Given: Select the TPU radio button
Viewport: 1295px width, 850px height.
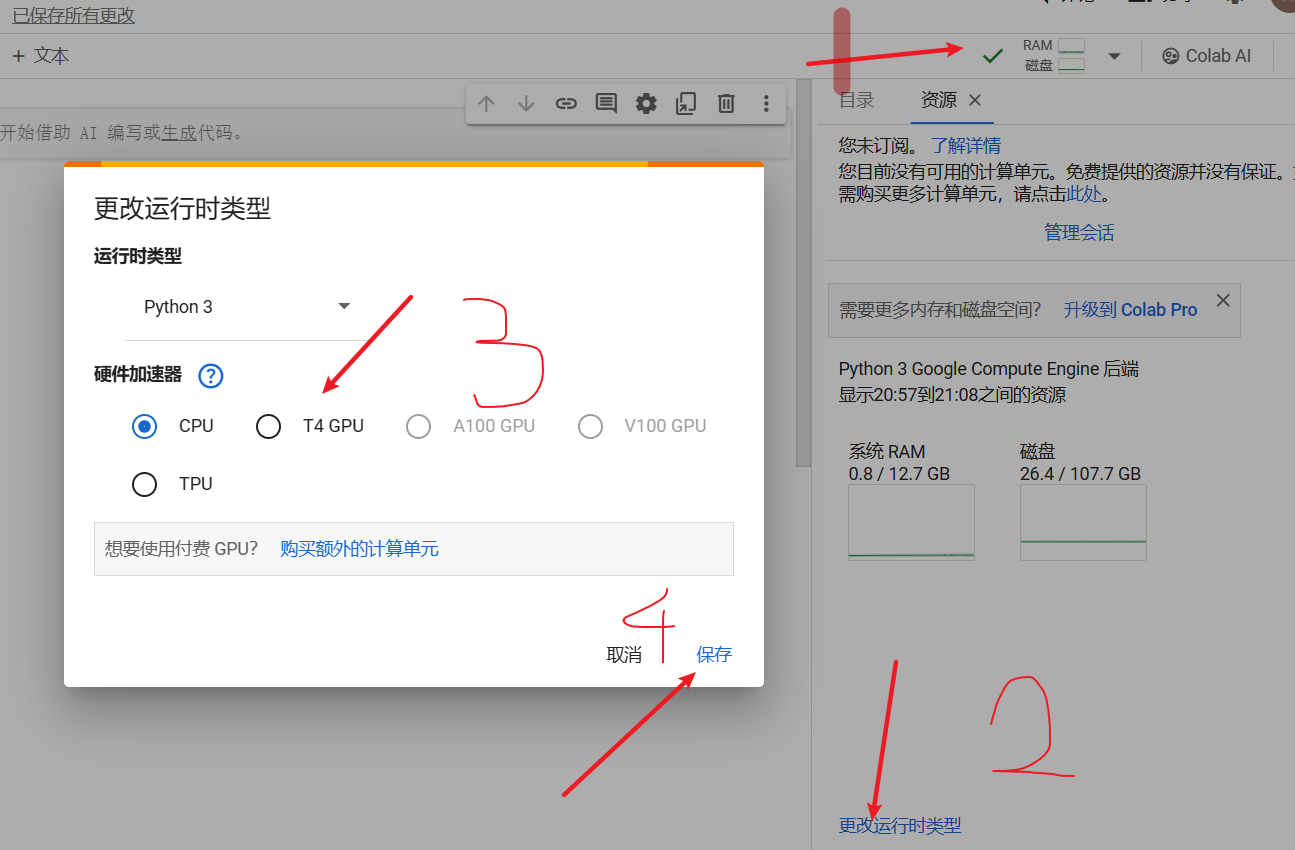Looking at the screenshot, I should pyautogui.click(x=145, y=484).
